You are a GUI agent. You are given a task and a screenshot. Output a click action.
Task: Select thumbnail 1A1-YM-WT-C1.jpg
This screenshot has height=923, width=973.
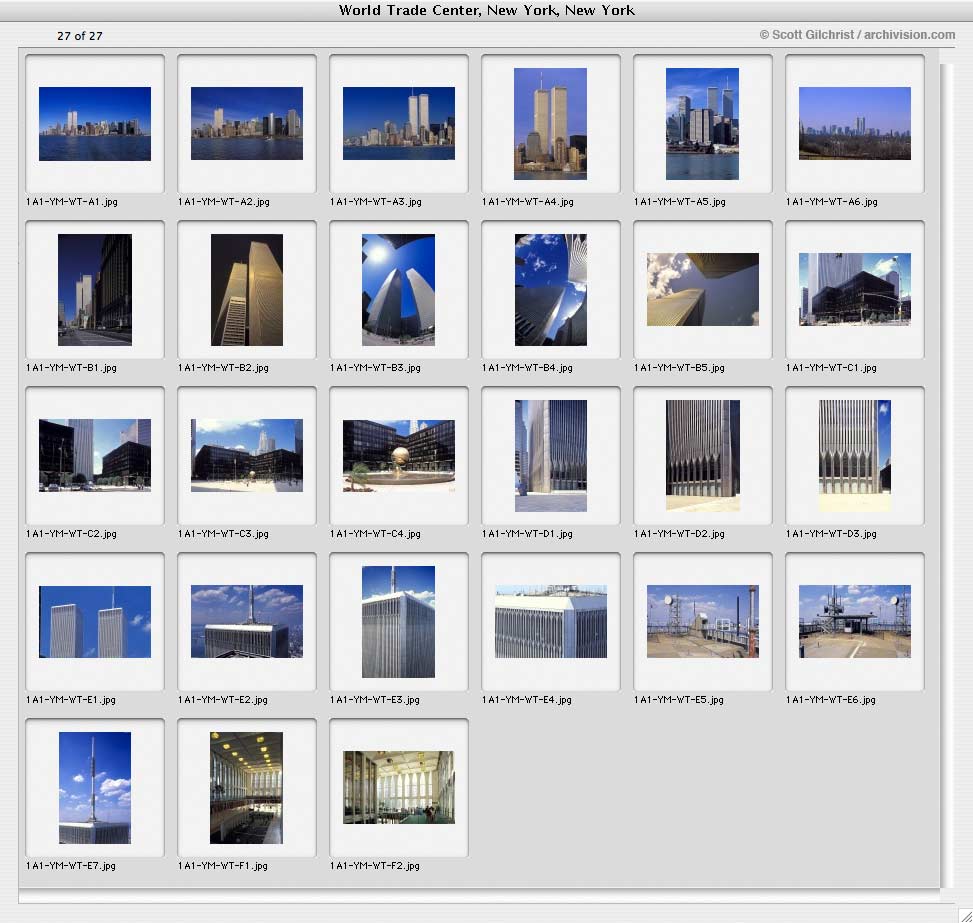click(855, 289)
